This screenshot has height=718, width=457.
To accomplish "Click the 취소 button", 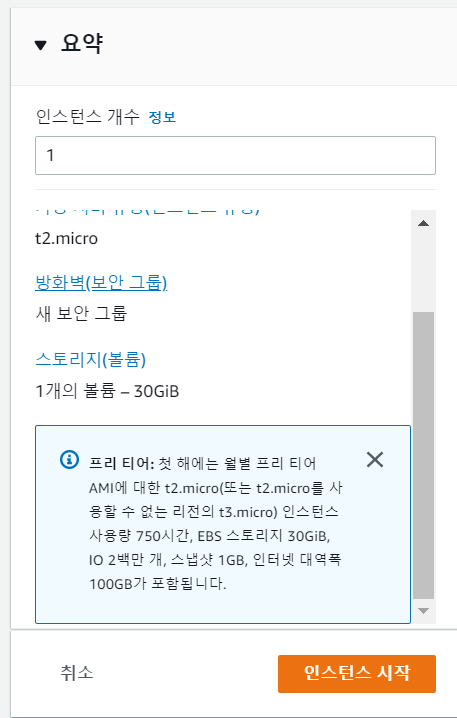I will click(77, 673).
